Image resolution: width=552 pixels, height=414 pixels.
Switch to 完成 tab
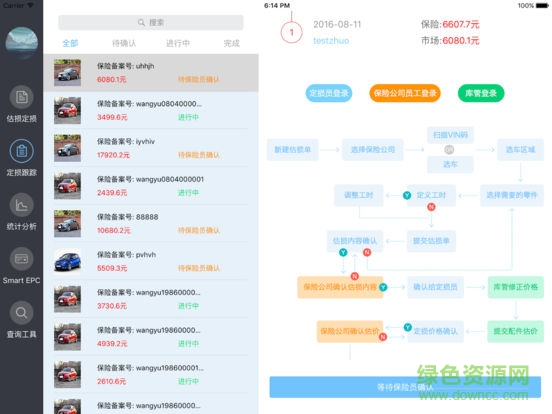pyautogui.click(x=232, y=43)
